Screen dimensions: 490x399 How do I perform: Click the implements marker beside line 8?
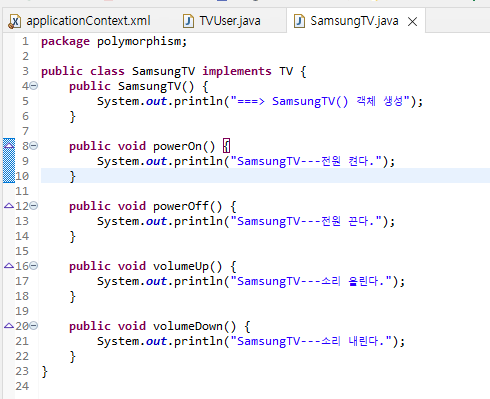pos(9,145)
